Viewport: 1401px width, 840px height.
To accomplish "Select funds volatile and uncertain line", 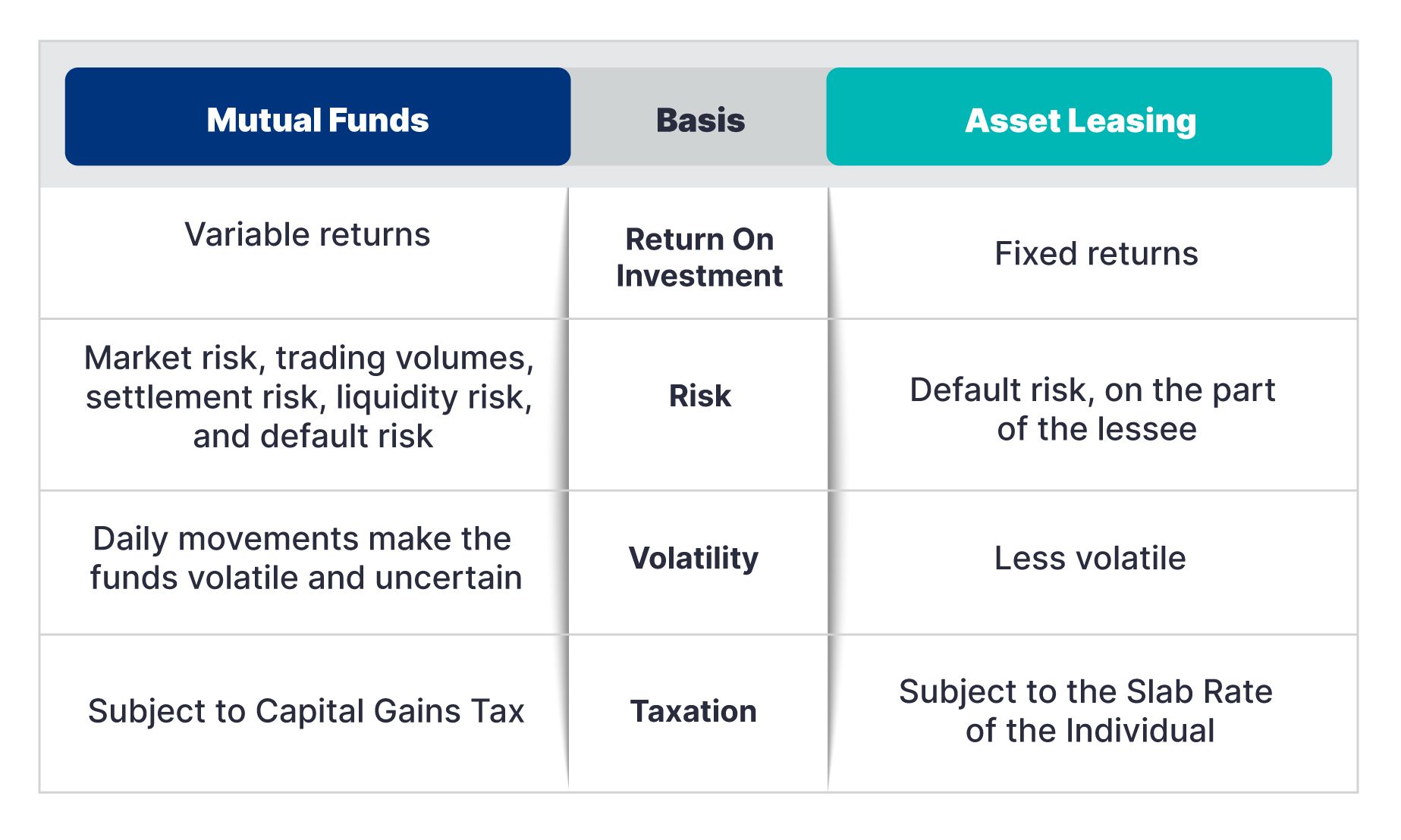I will click(x=306, y=578).
